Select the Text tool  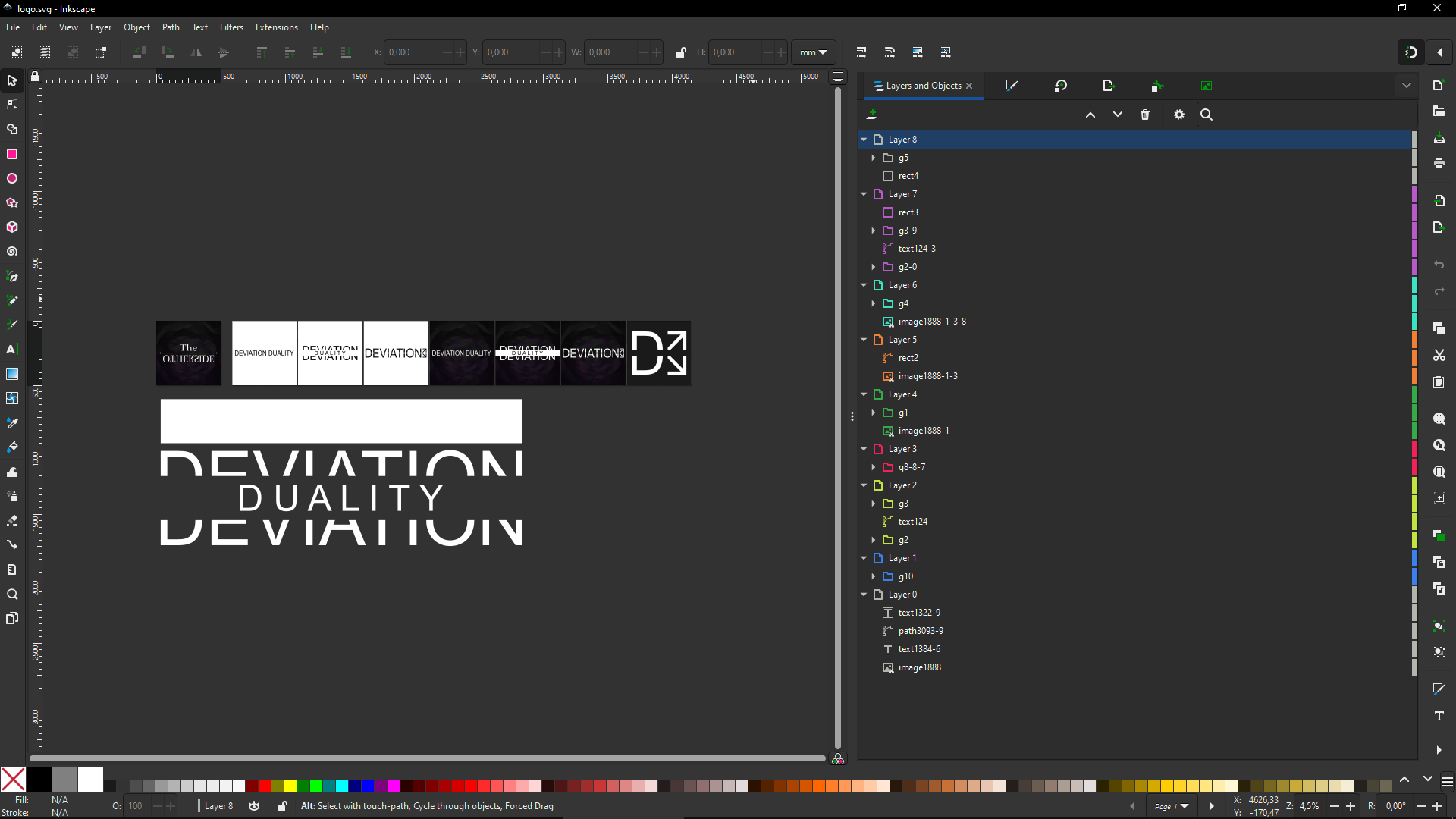click(12, 350)
